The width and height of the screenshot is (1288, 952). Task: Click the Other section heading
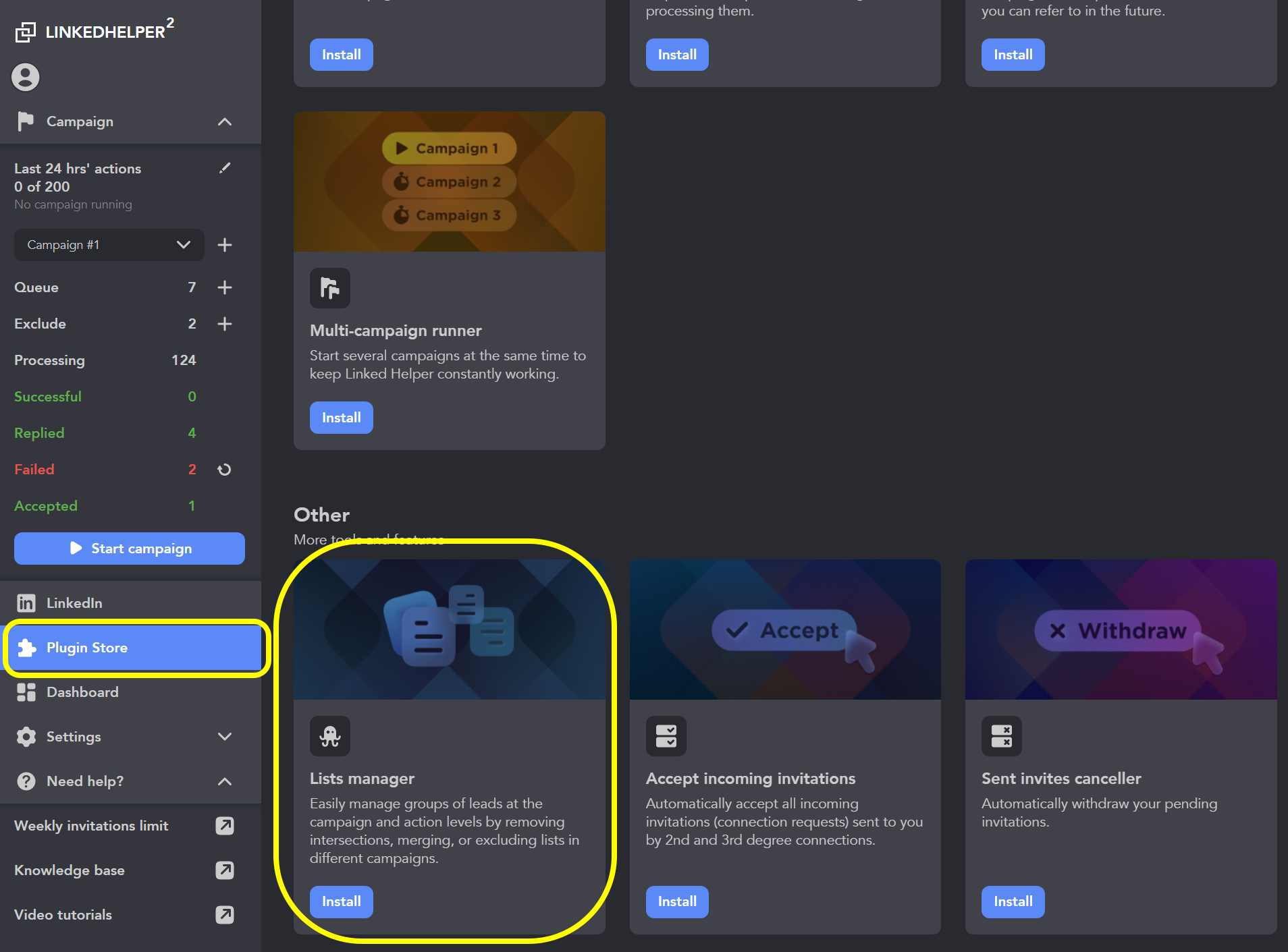tap(321, 515)
